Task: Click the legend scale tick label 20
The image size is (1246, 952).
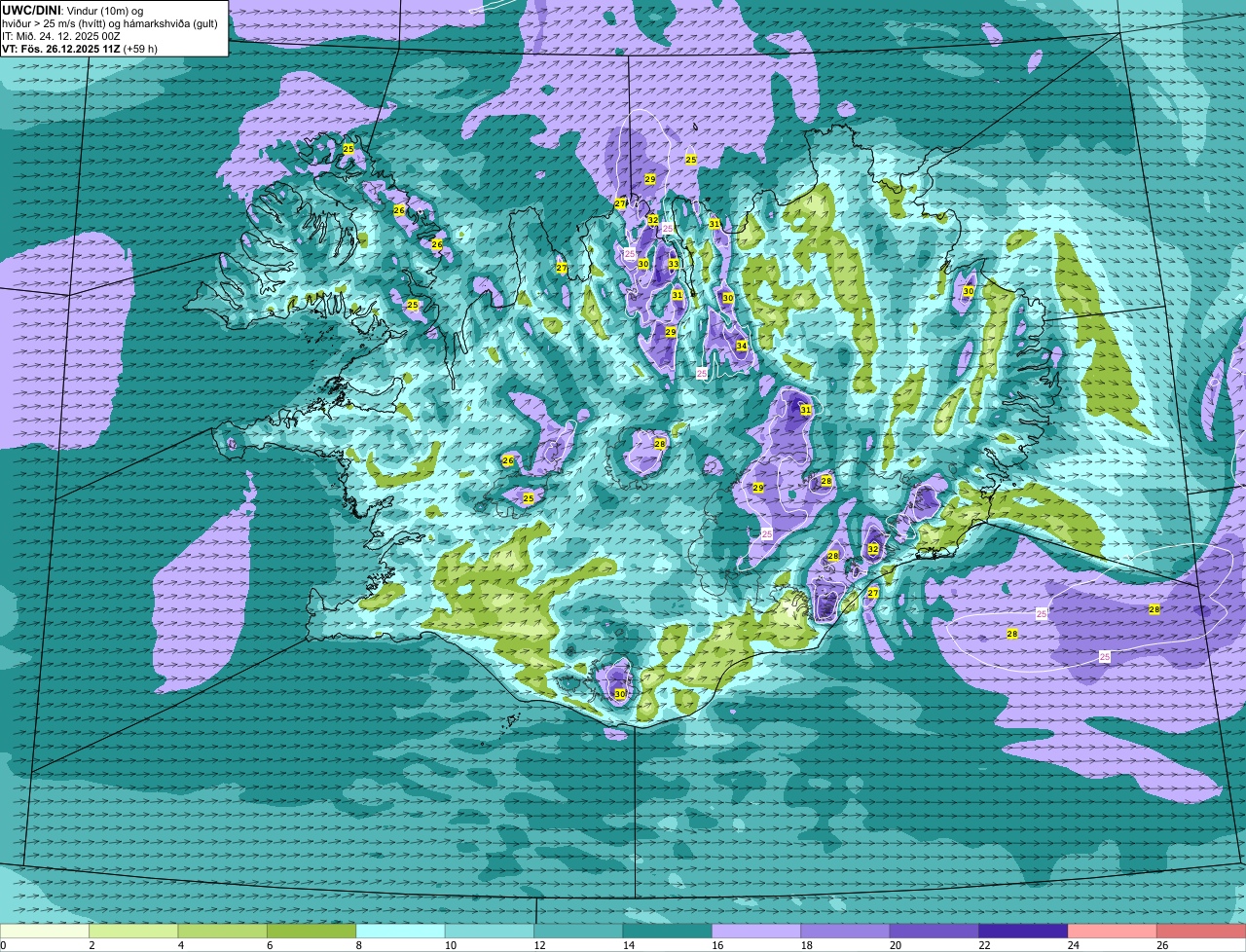Action: [896, 945]
